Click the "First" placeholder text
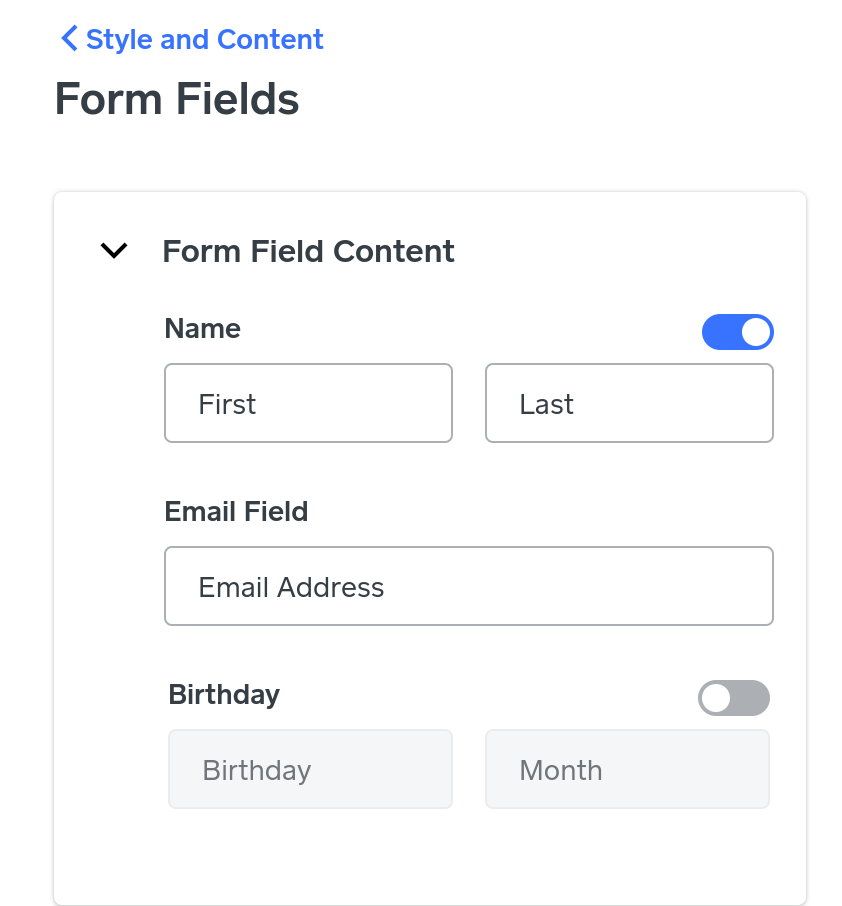 [227, 404]
